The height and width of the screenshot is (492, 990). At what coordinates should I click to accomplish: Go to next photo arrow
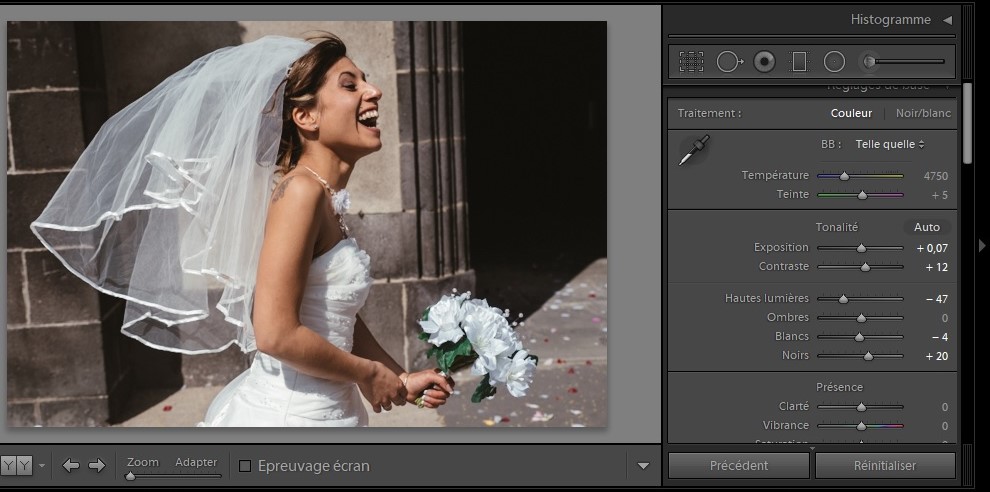coord(97,466)
